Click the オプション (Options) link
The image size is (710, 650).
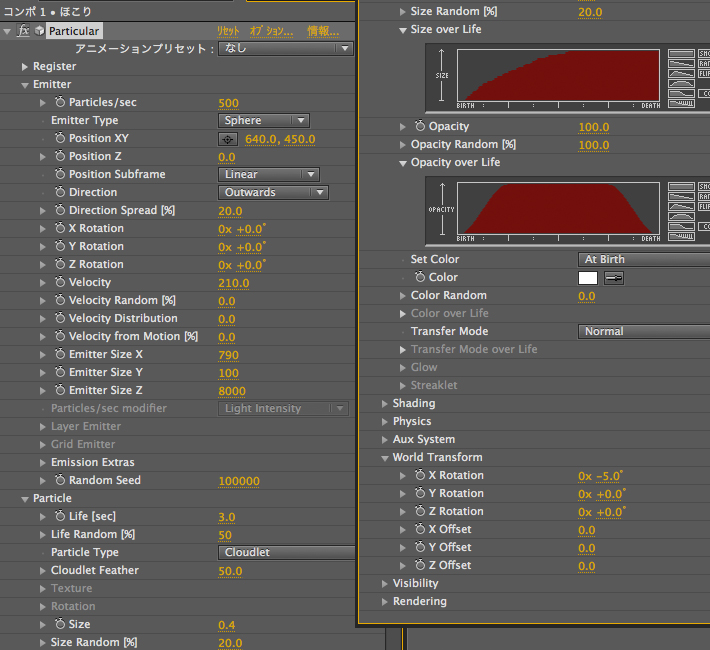271,32
